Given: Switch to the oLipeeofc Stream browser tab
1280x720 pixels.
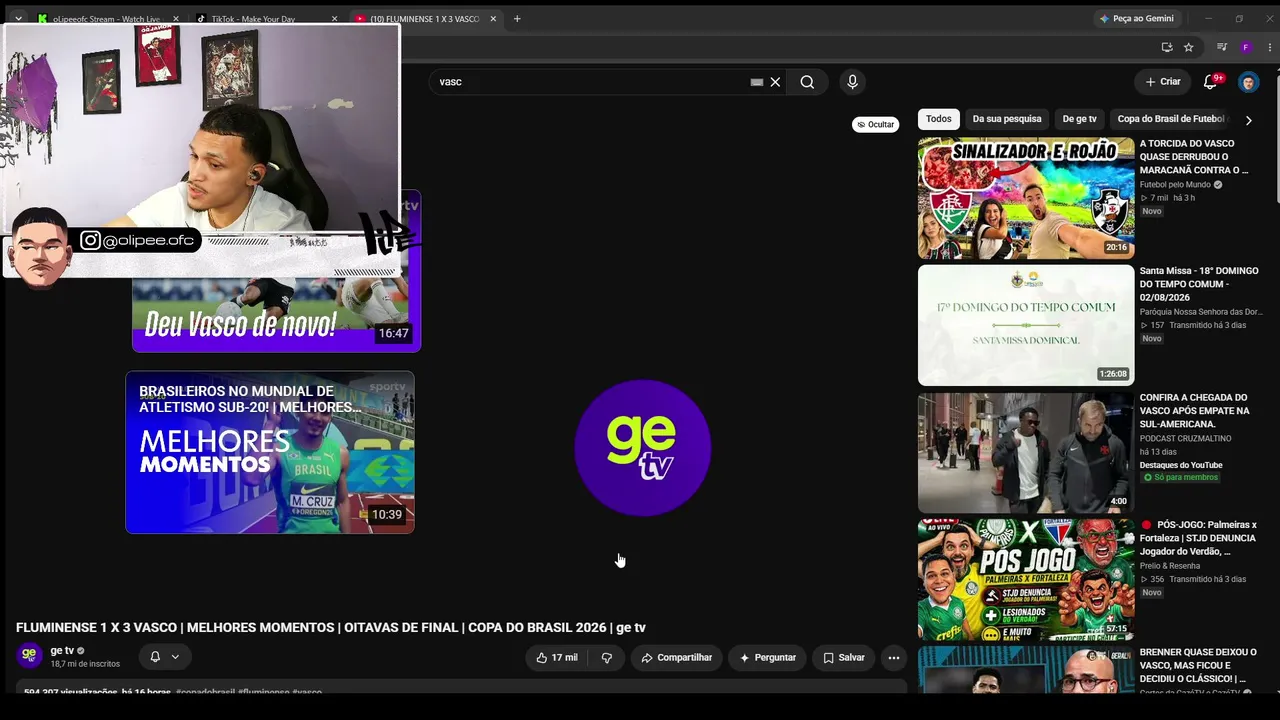Looking at the screenshot, I should [107, 19].
